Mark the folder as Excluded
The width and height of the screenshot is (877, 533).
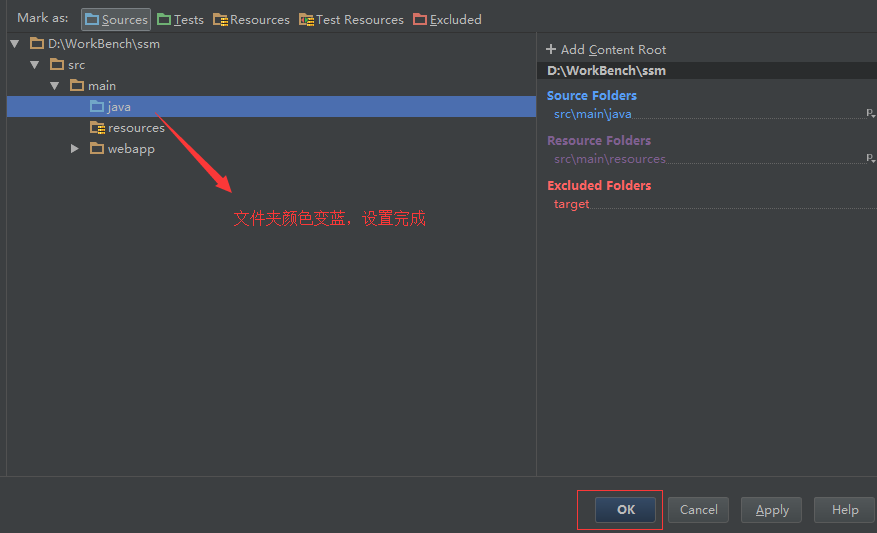click(447, 20)
